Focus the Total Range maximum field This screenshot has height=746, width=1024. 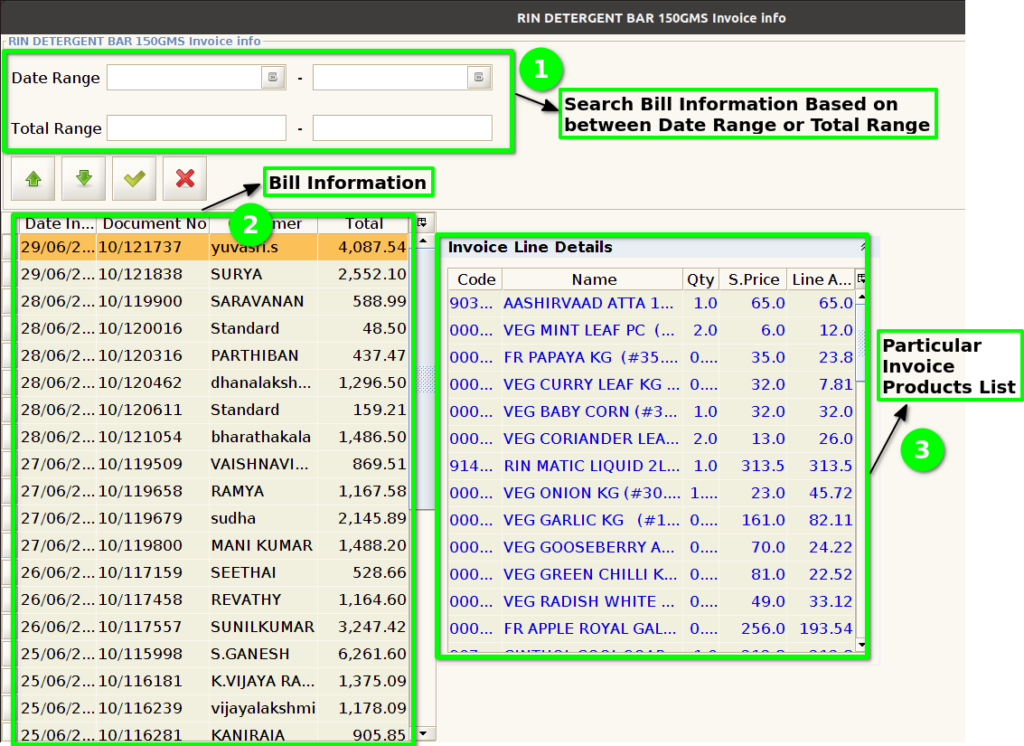[402, 128]
